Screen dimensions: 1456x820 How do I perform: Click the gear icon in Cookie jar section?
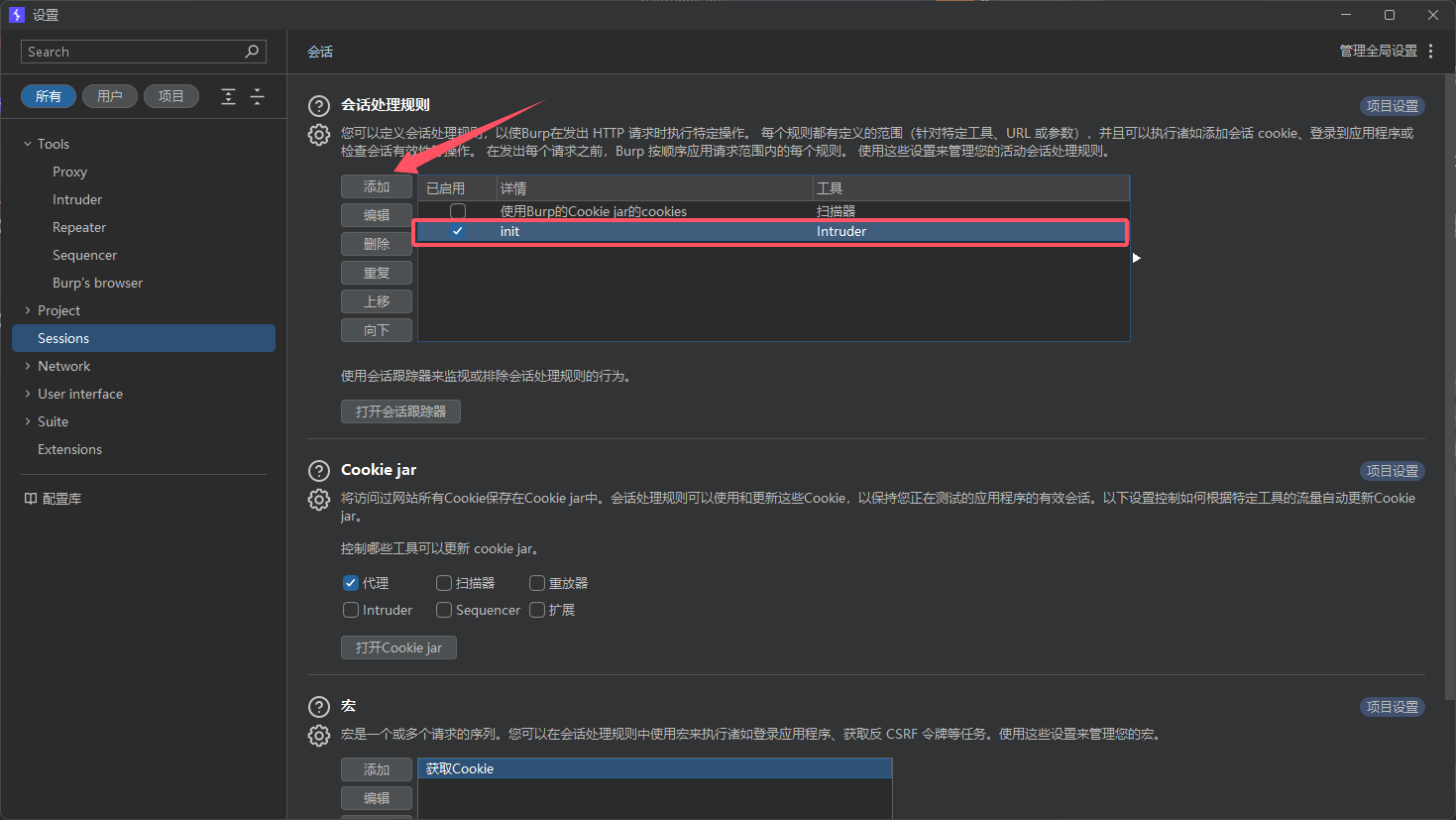coord(318,500)
